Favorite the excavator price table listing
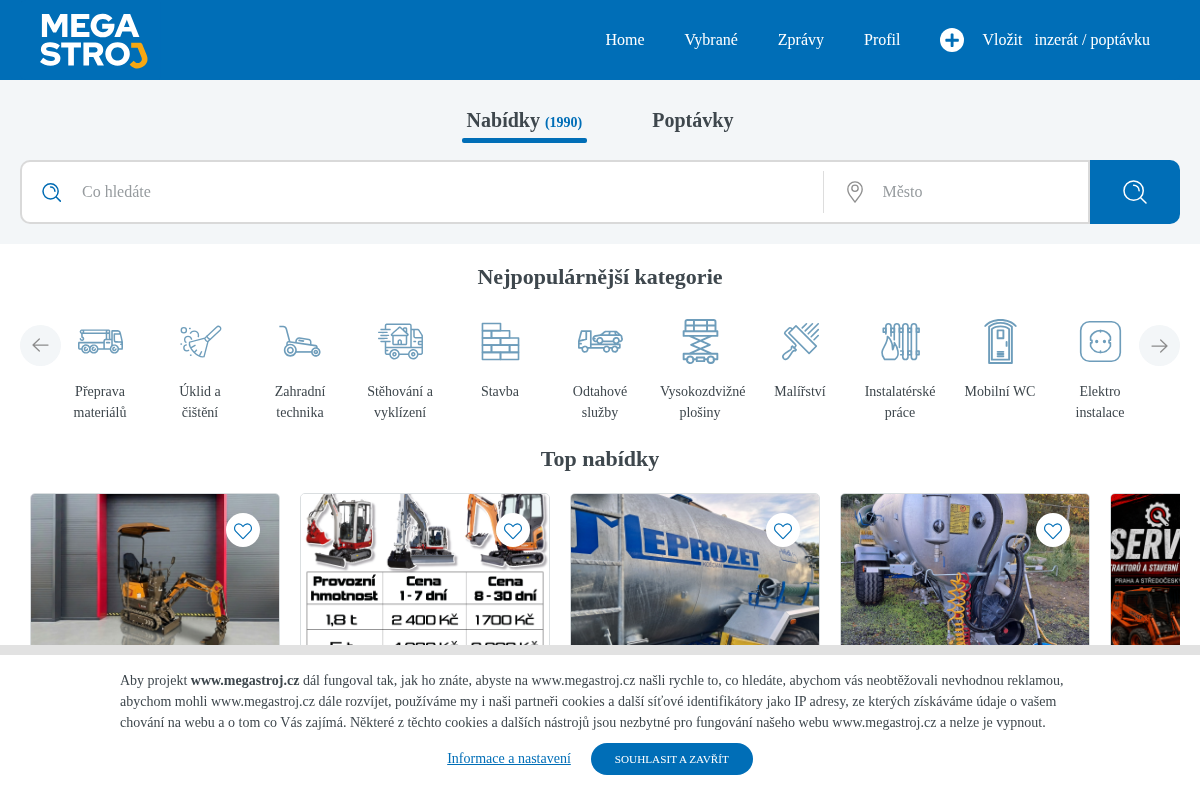This screenshot has width=1200, height=800. pyautogui.click(x=513, y=530)
